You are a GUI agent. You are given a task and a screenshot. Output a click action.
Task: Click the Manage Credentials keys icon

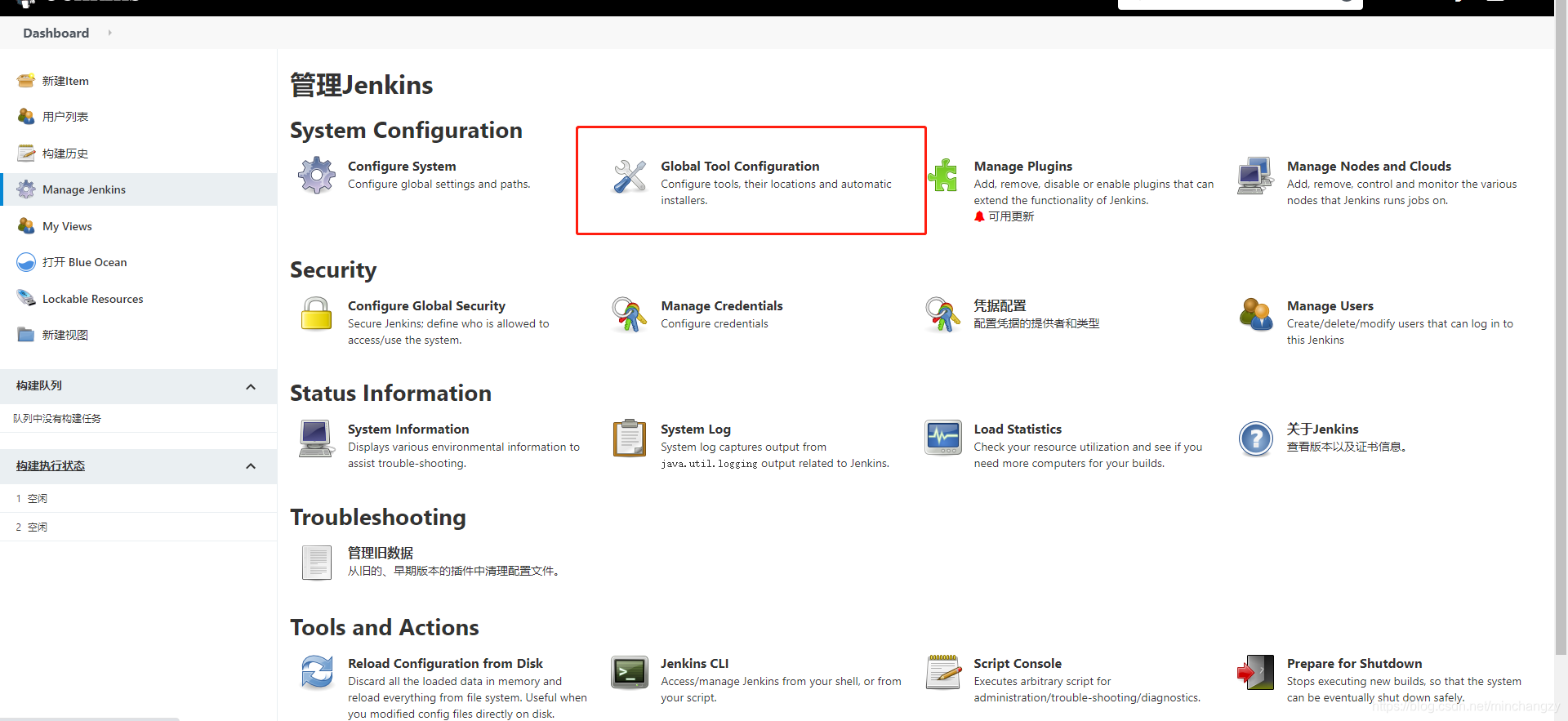(630, 314)
